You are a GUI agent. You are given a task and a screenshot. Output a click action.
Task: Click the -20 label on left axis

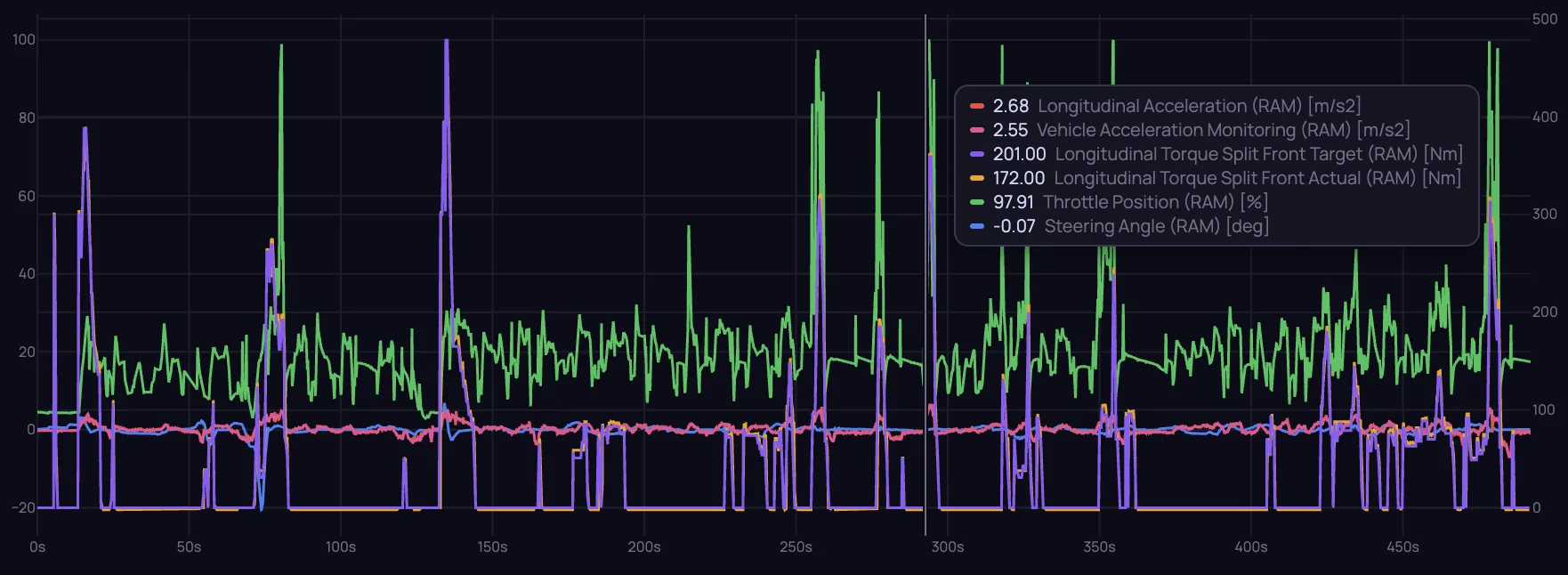(23, 507)
